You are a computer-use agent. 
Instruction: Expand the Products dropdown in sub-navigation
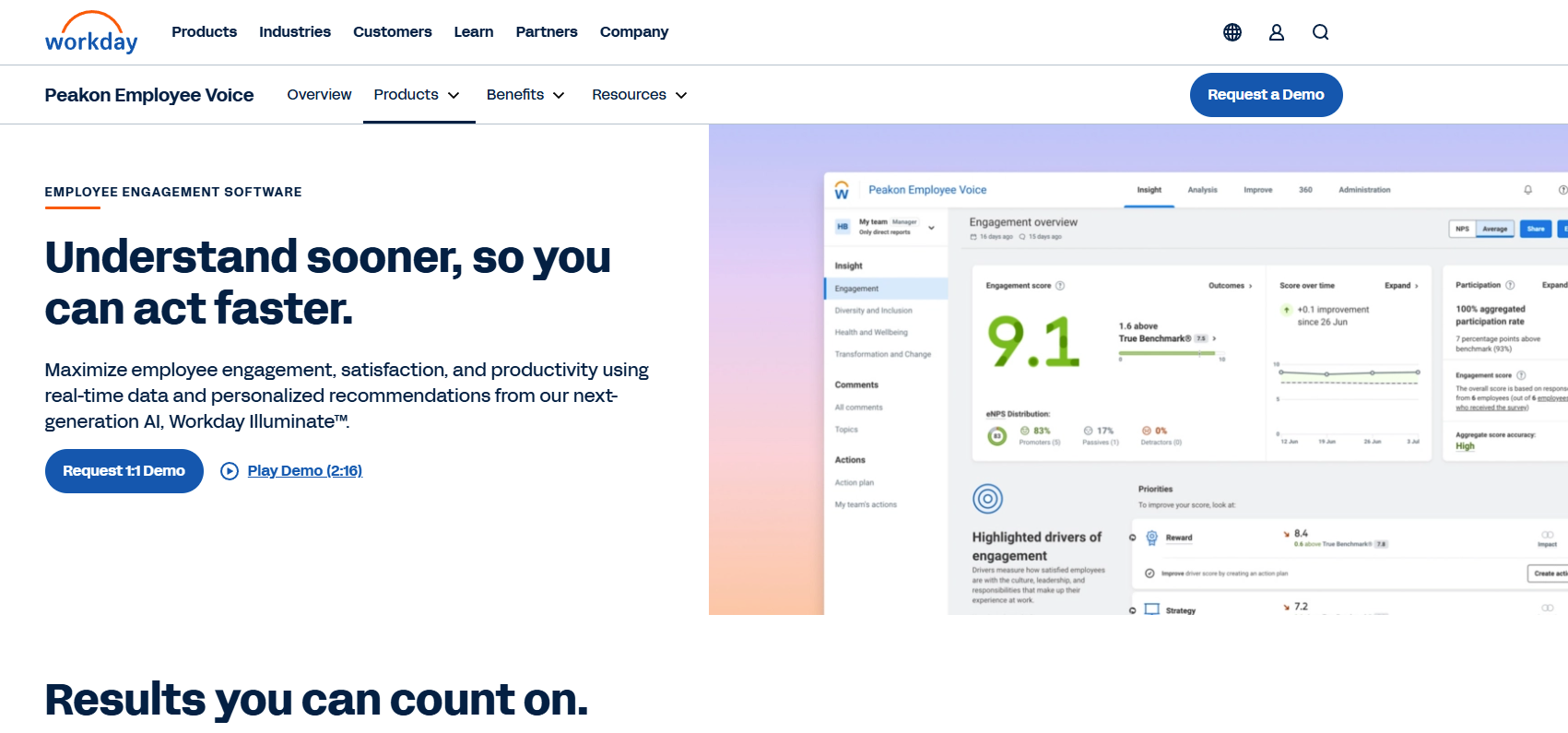pos(417,95)
